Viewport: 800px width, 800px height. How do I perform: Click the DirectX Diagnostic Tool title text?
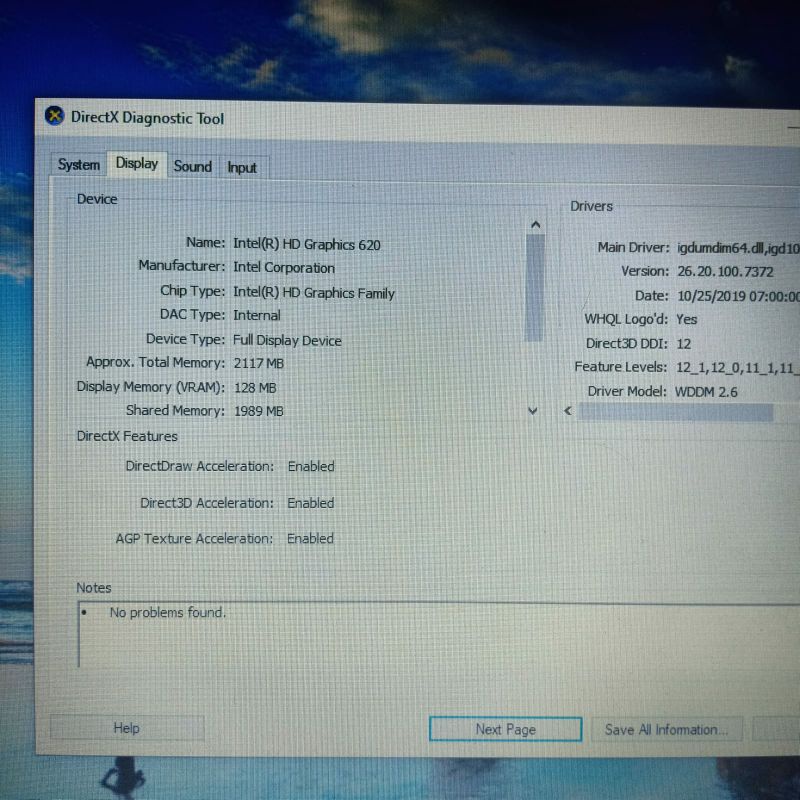pyautogui.click(x=147, y=118)
